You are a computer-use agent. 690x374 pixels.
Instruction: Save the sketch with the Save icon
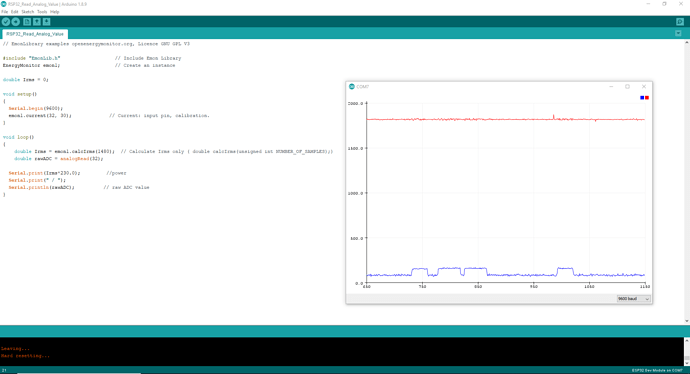(x=46, y=22)
